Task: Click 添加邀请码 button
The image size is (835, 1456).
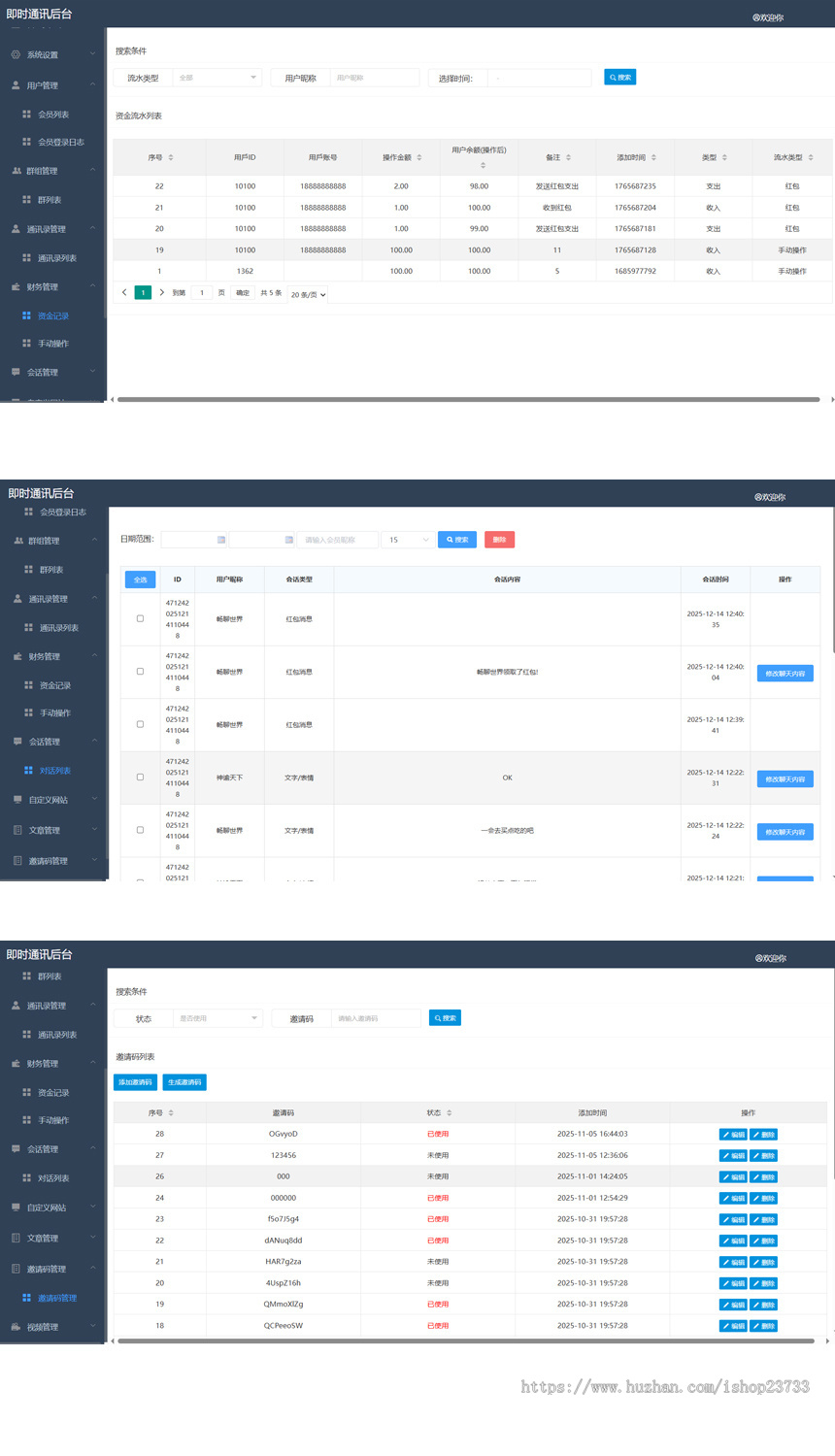Action: pos(135,1082)
